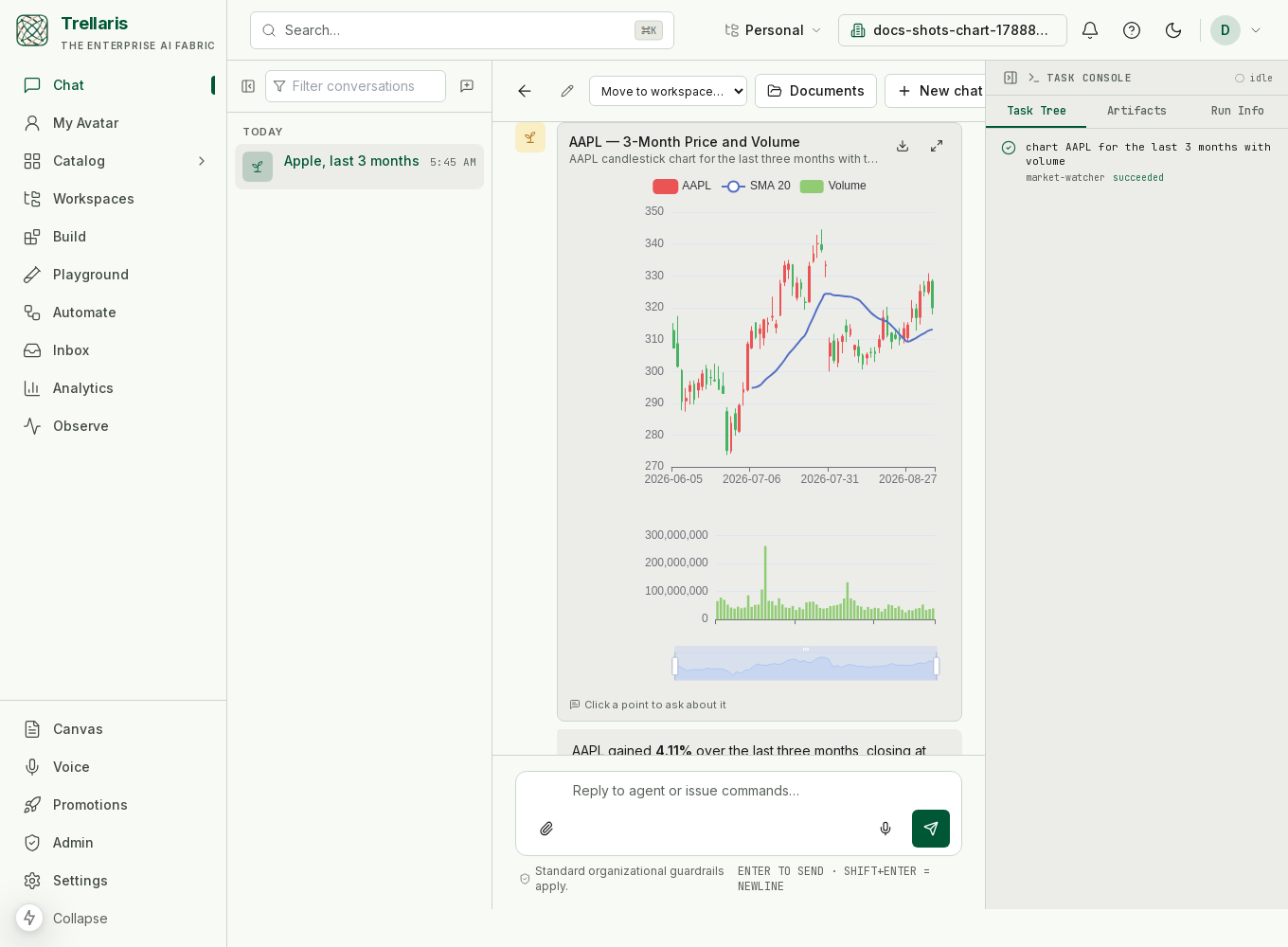Click the agent avatar icon beside chart
Image resolution: width=1288 pixels, height=947 pixels.
(530, 137)
